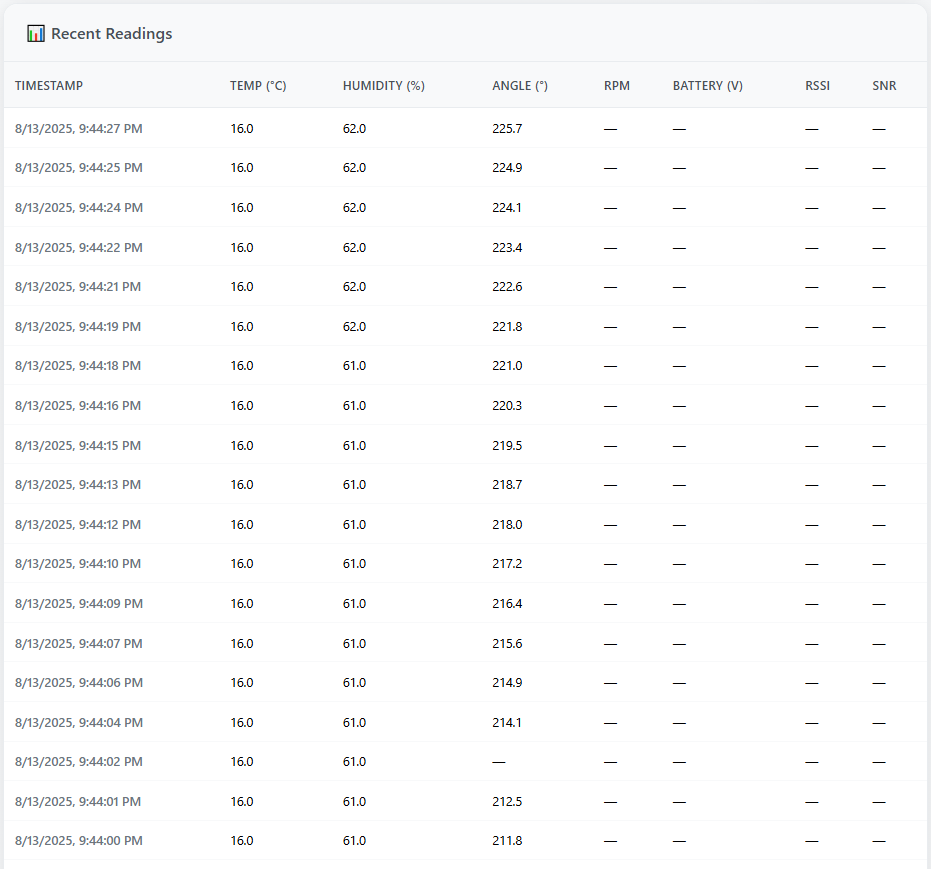Sort readings by TEMP (°C) header

258,86
